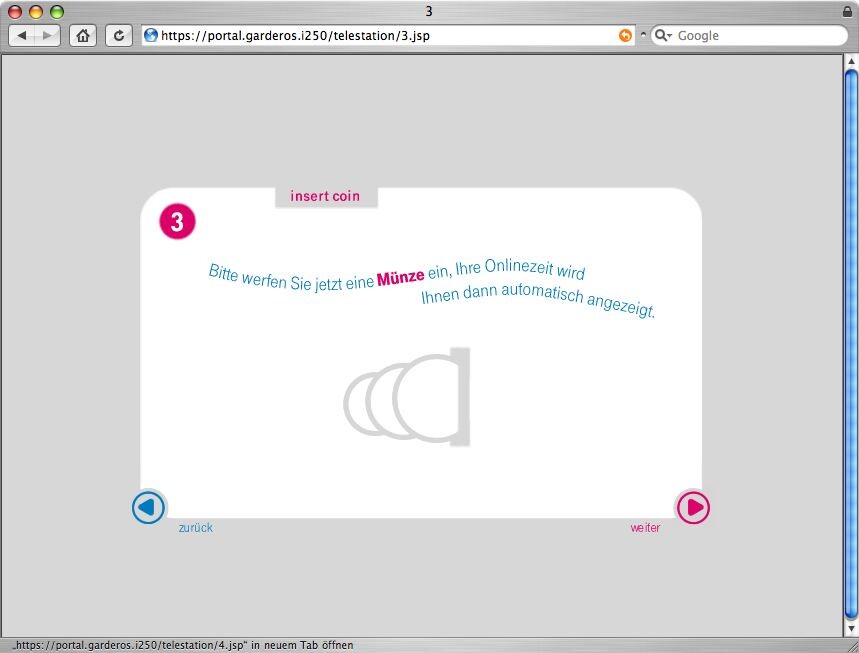Click the status bar link text 4.jsp
The width and height of the screenshot is (859, 653).
point(182,645)
